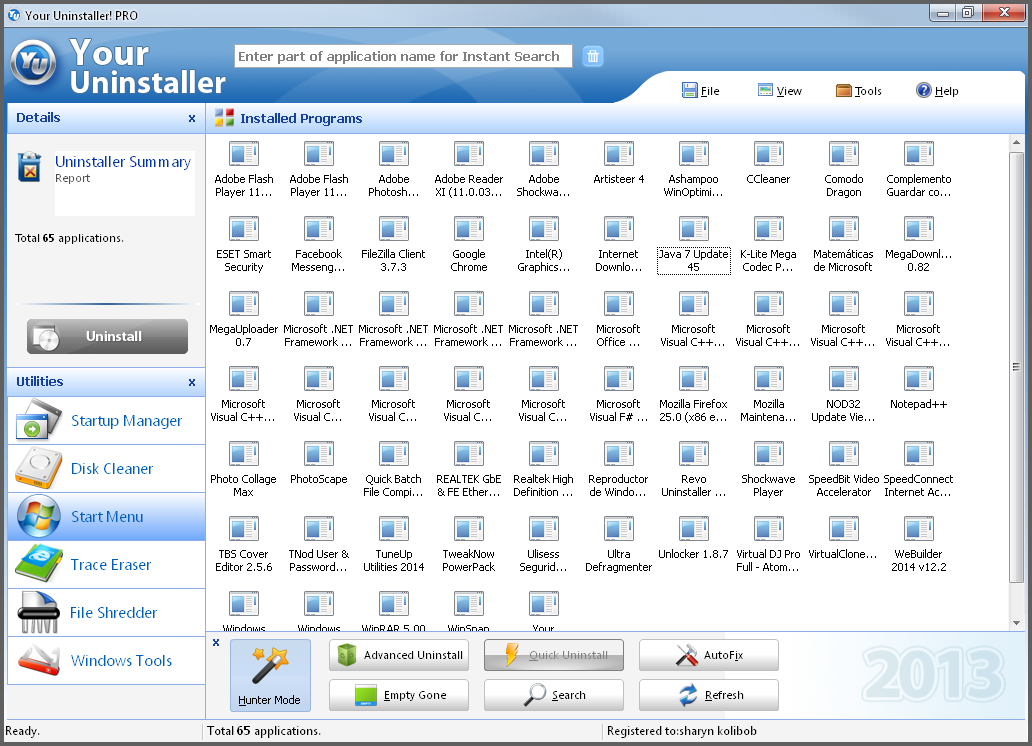Select the Adobe Reader XI icon
The height and width of the screenshot is (746, 1032).
click(469, 155)
